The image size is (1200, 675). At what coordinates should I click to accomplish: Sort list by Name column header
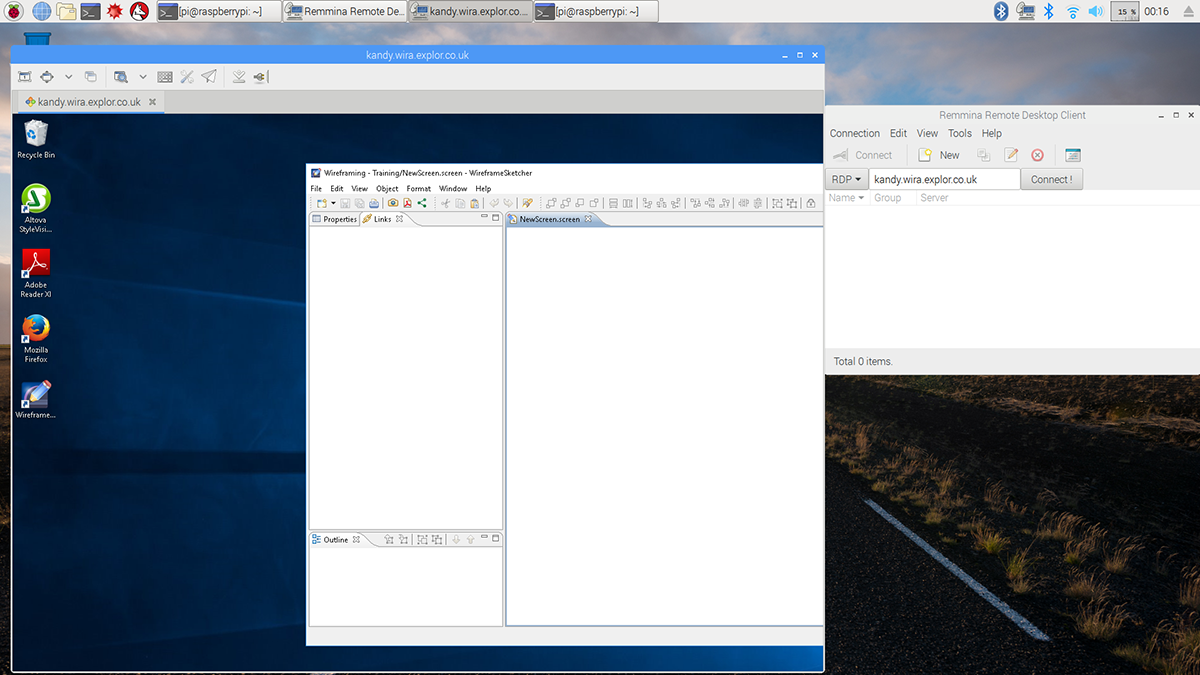[846, 198]
